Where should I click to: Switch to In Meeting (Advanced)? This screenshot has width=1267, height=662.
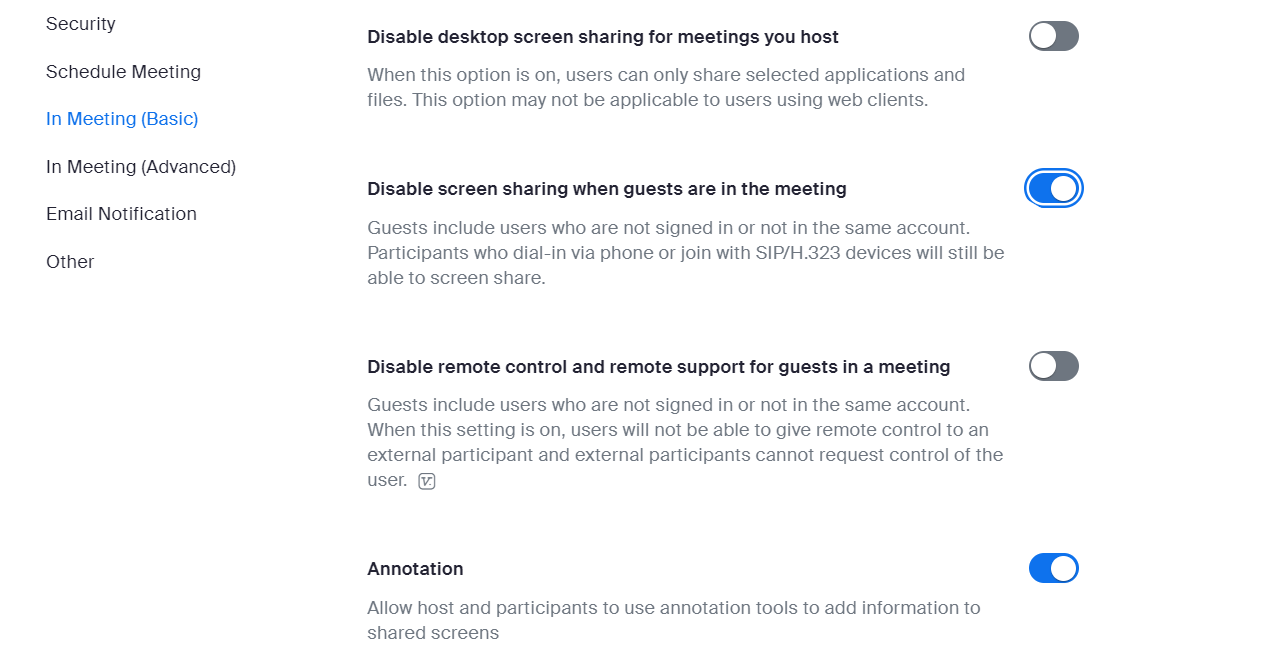pos(141,166)
